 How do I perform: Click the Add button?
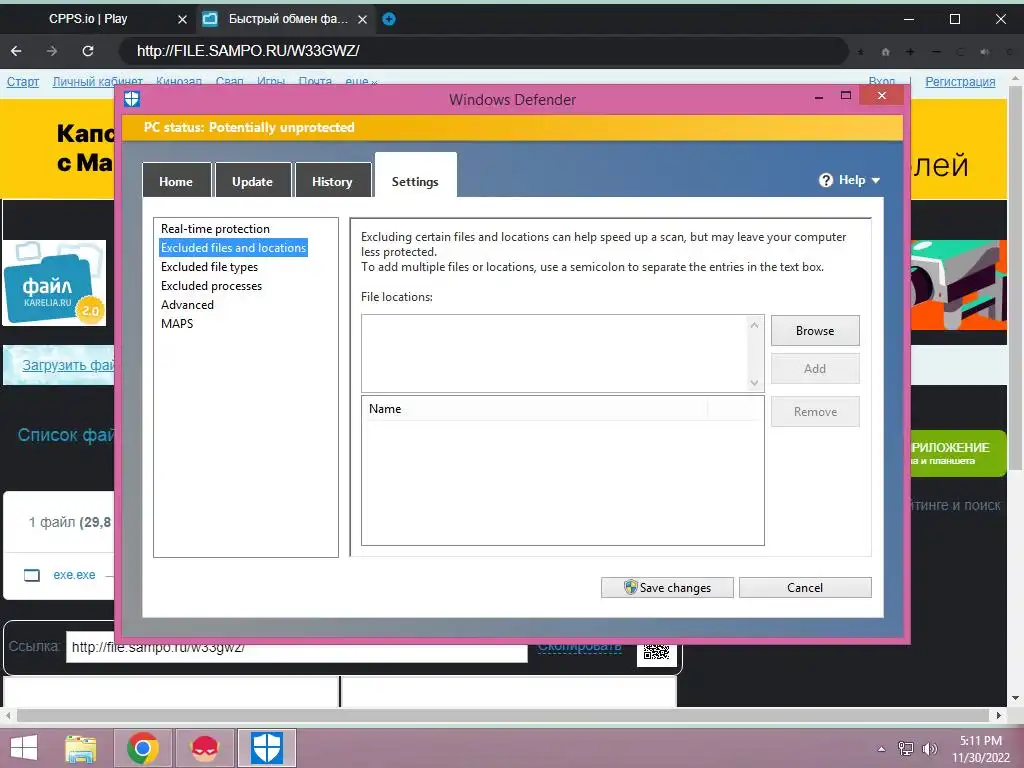coord(815,368)
